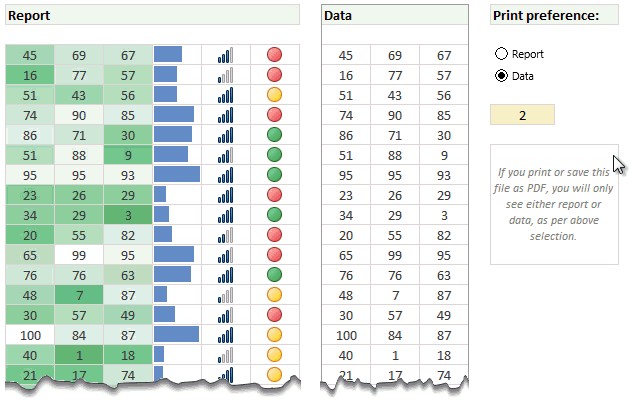This screenshot has height=400, width=640.
Task: Click green traffic light in row starting 86
Action: (x=275, y=134)
